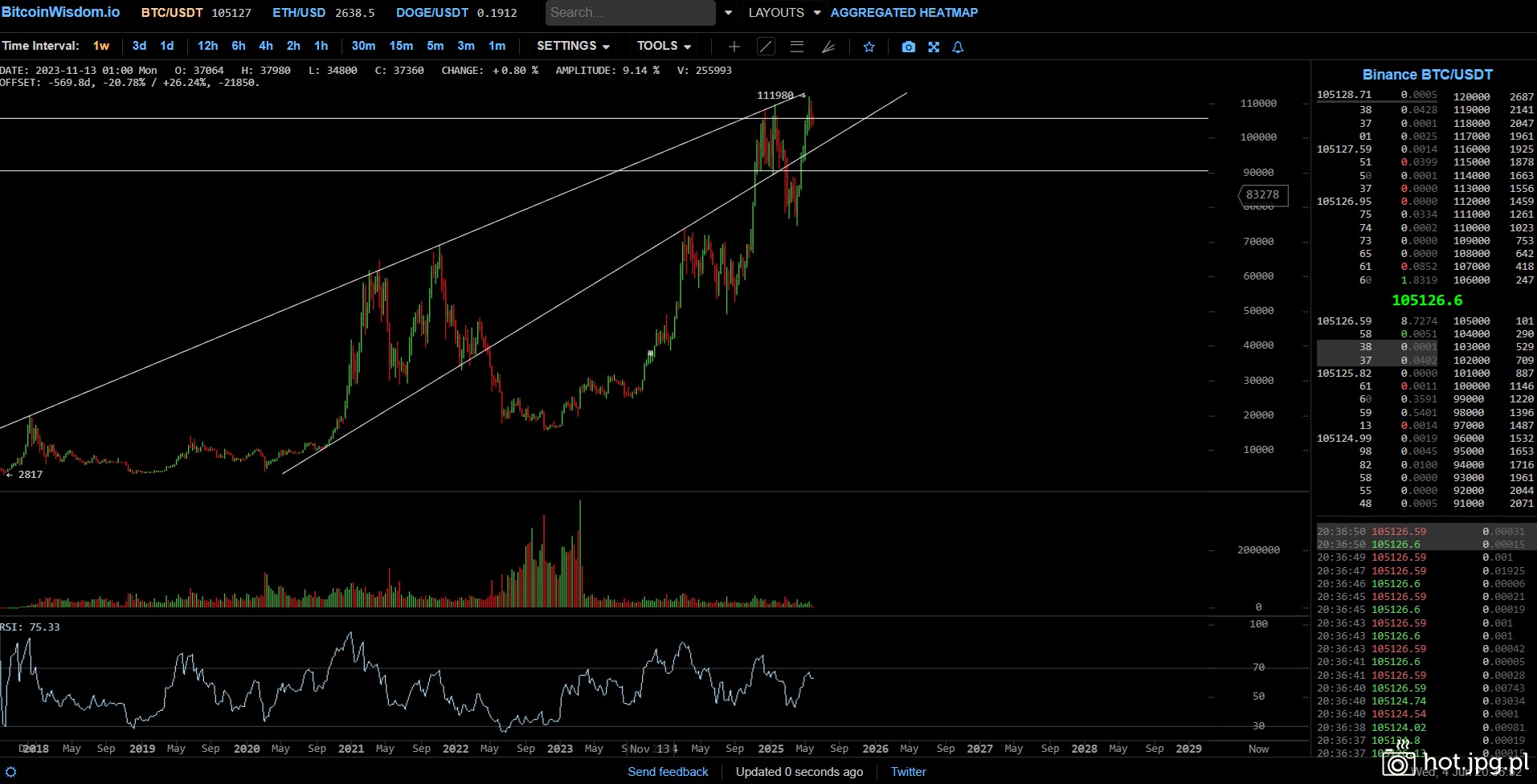Expand the SETTINGS dropdown

pyautogui.click(x=573, y=46)
